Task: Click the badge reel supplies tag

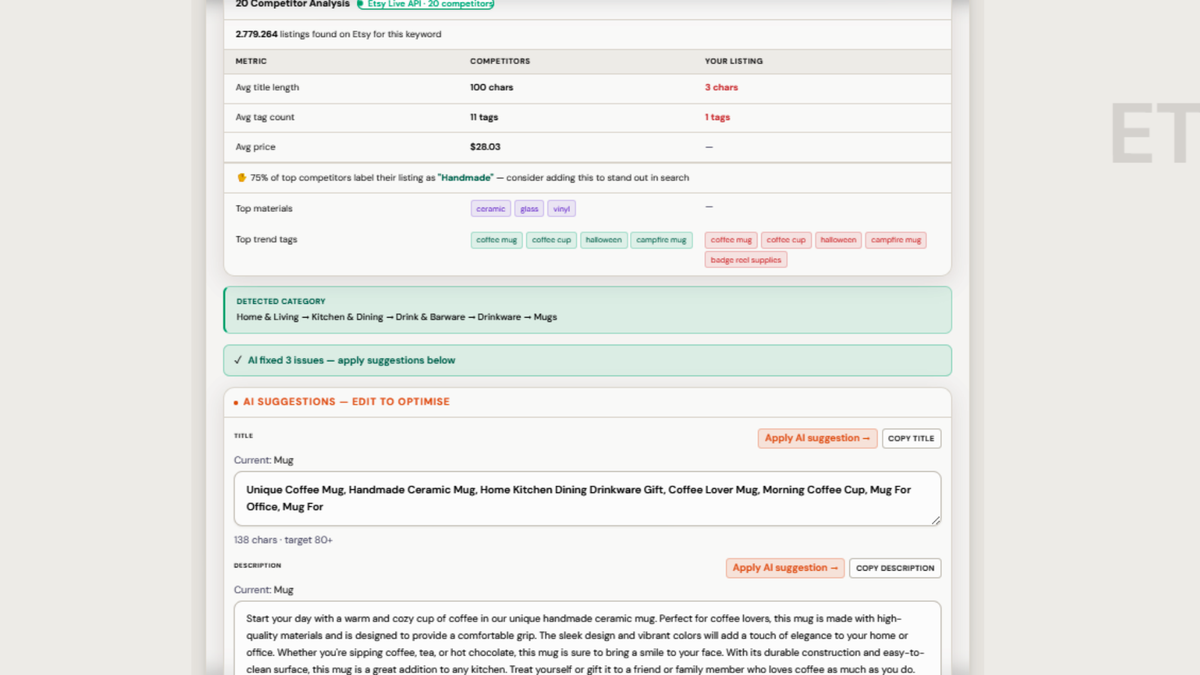Action: [746, 260]
